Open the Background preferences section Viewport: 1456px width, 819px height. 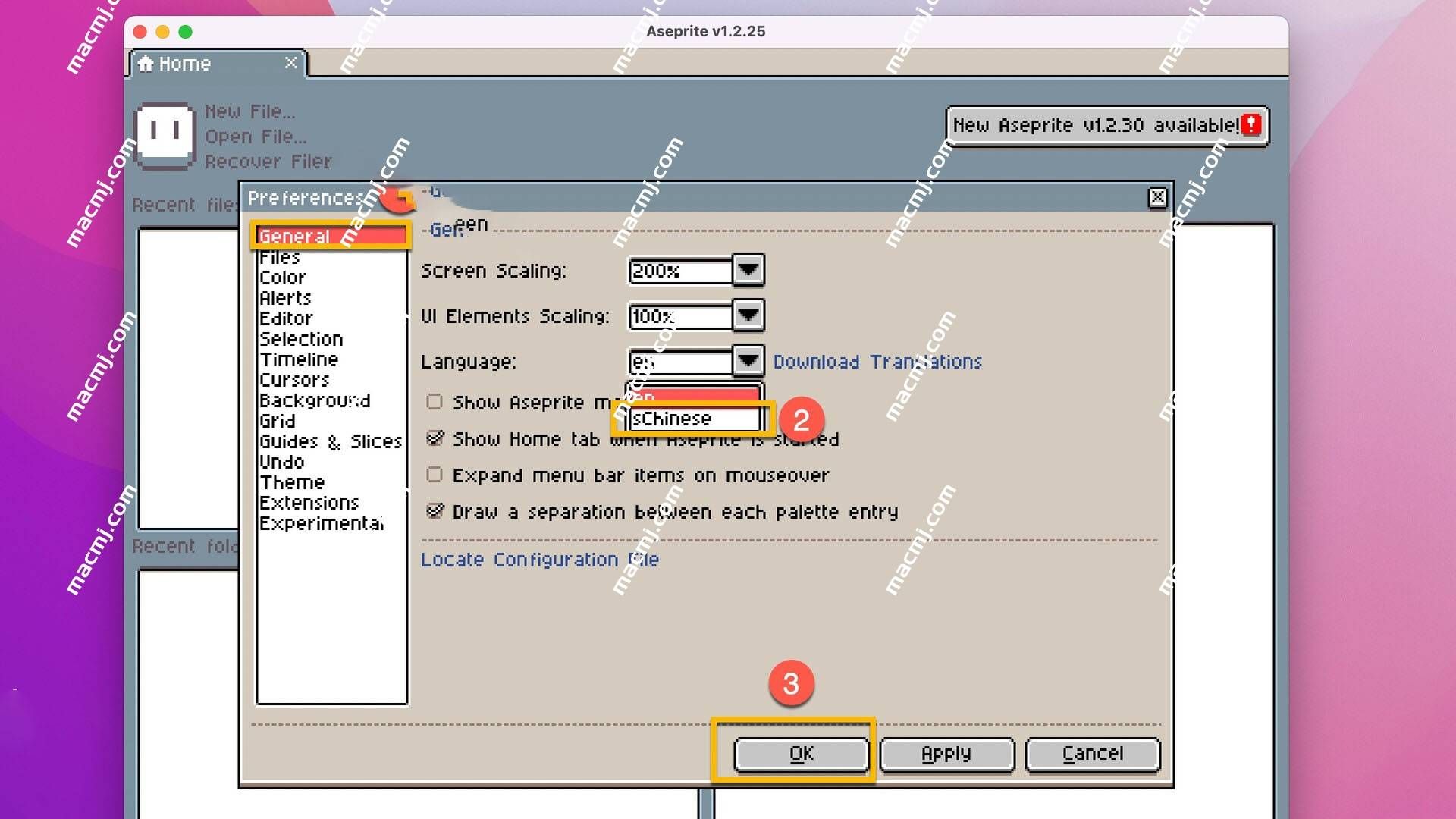[x=331, y=400]
